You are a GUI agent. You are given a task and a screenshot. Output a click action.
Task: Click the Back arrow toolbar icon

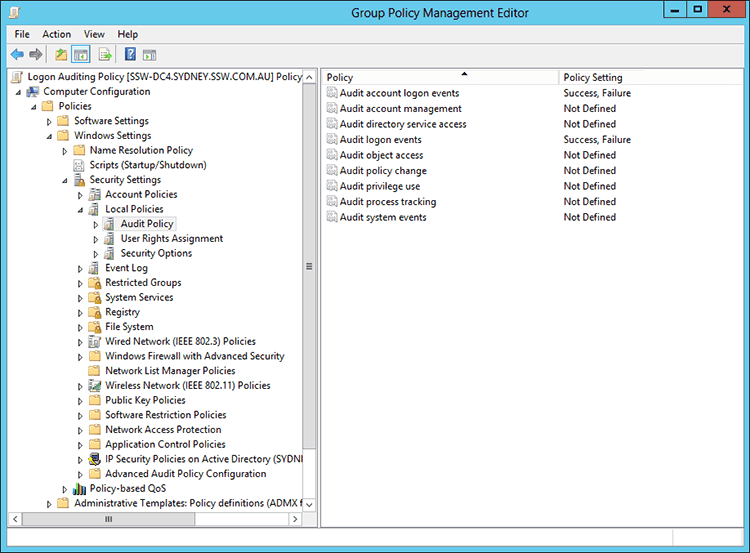17,54
